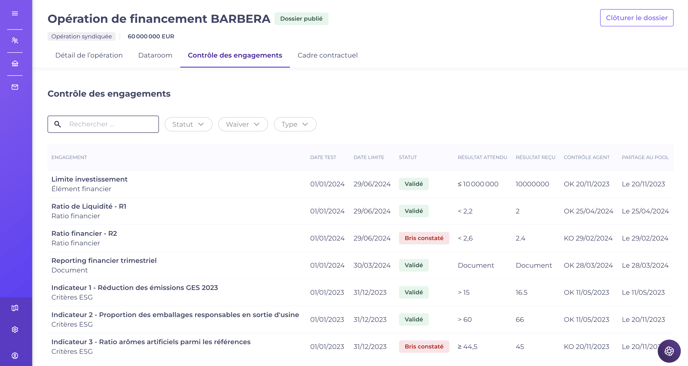Expand the Waiver filter dropdown

pos(243,124)
